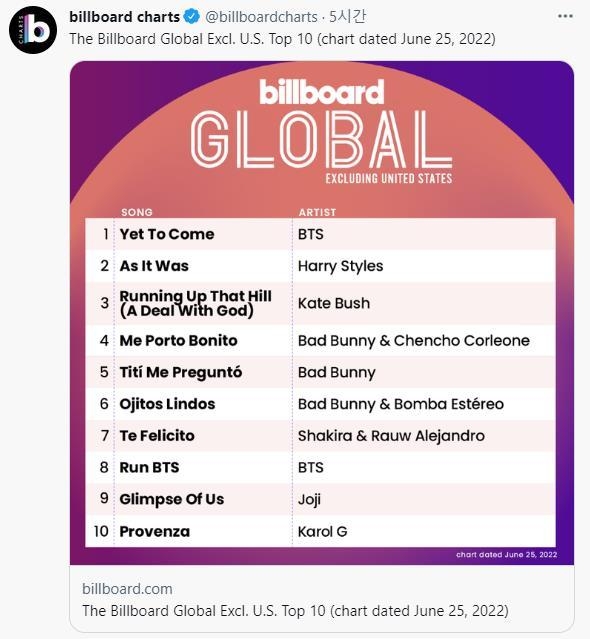590x639 pixels.
Task: Click the Karol G artist entry
Action: (x=322, y=531)
